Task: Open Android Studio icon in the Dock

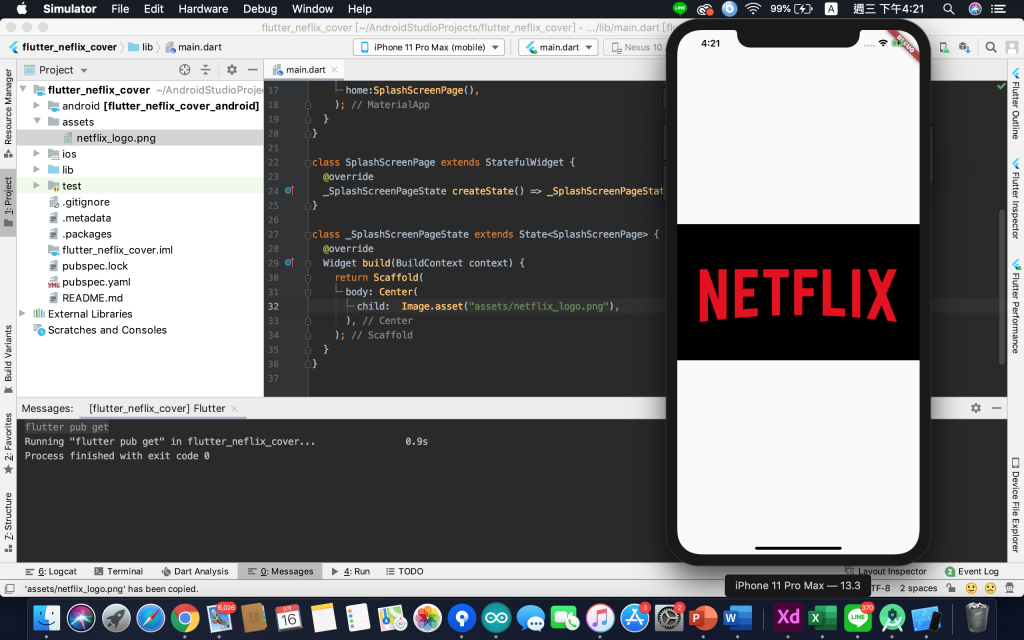Action: [892, 617]
